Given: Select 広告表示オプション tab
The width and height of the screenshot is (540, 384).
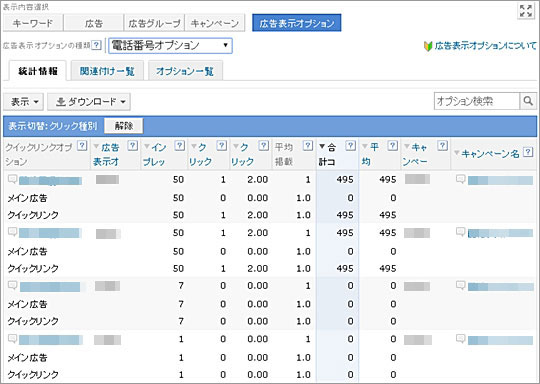Looking at the screenshot, I should [x=297, y=23].
